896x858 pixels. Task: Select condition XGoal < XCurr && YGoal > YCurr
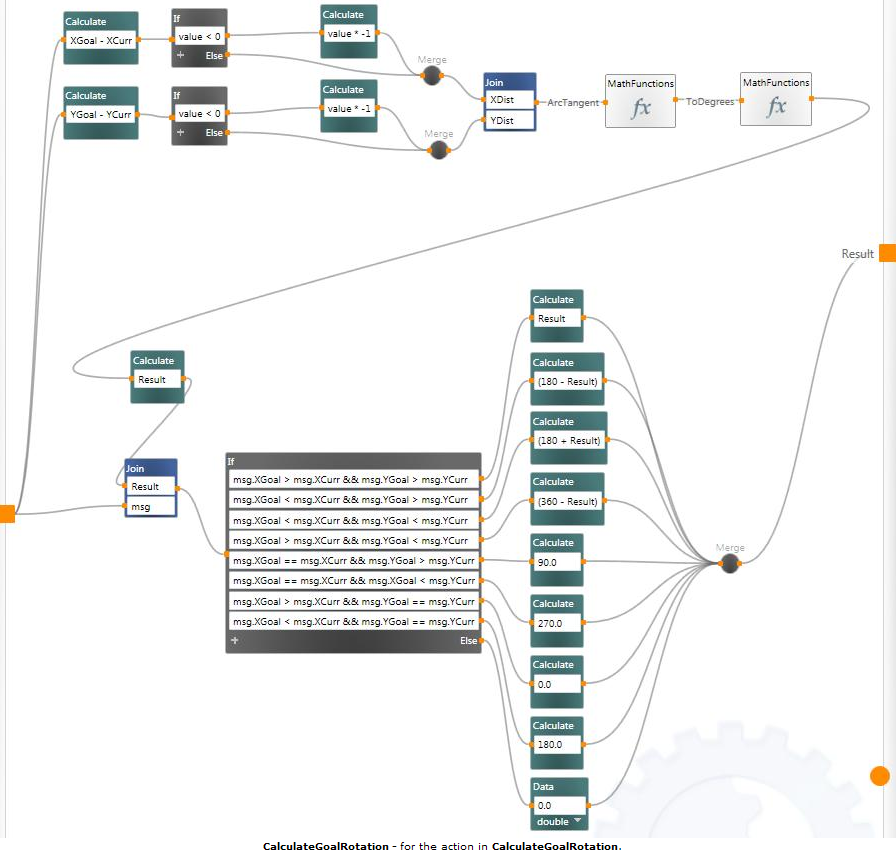click(x=354, y=499)
